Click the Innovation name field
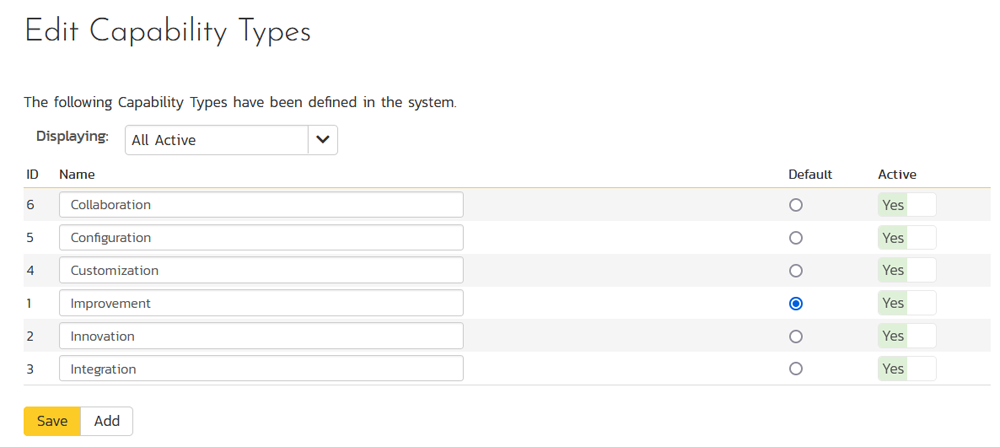Screen dimensions: 1000x447 pos(261,336)
